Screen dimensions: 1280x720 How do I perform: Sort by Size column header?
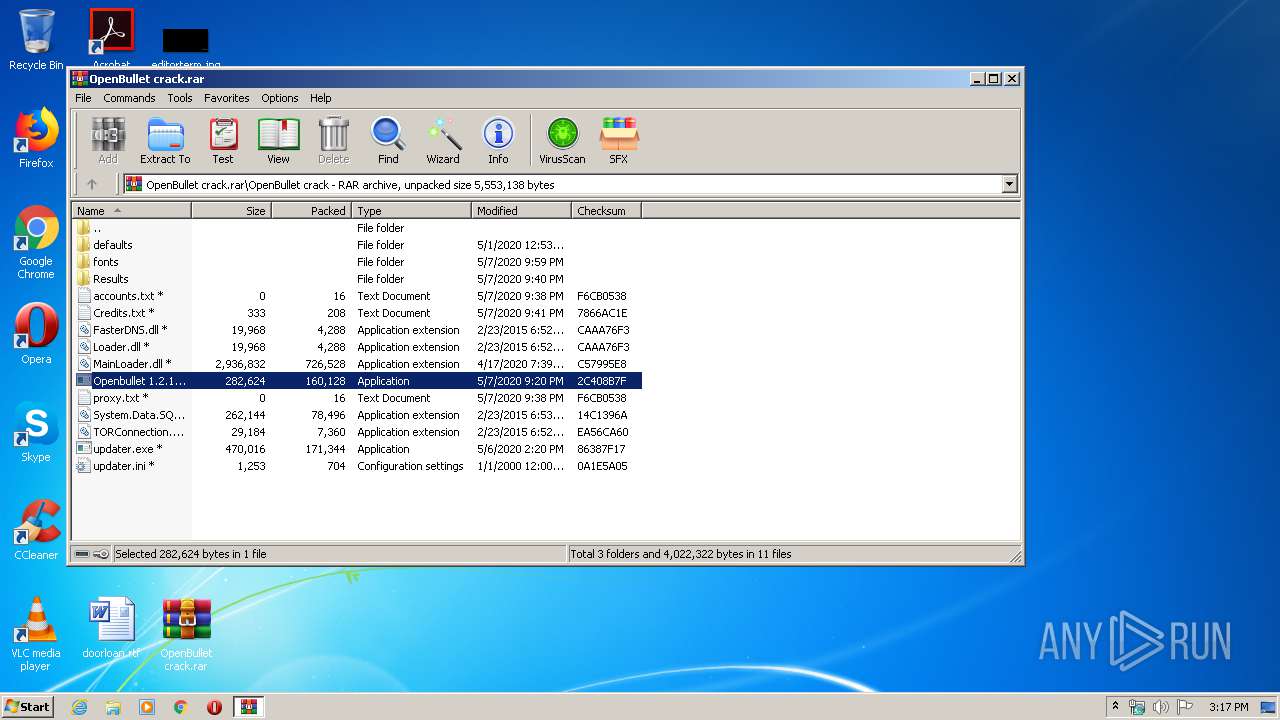pos(231,211)
